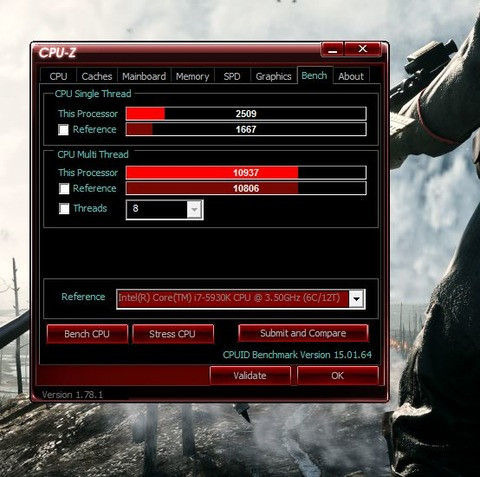This screenshot has height=477, width=480.
Task: Click the CPUID Benchmark Version 15.01.64 text
Action: [x=297, y=355]
